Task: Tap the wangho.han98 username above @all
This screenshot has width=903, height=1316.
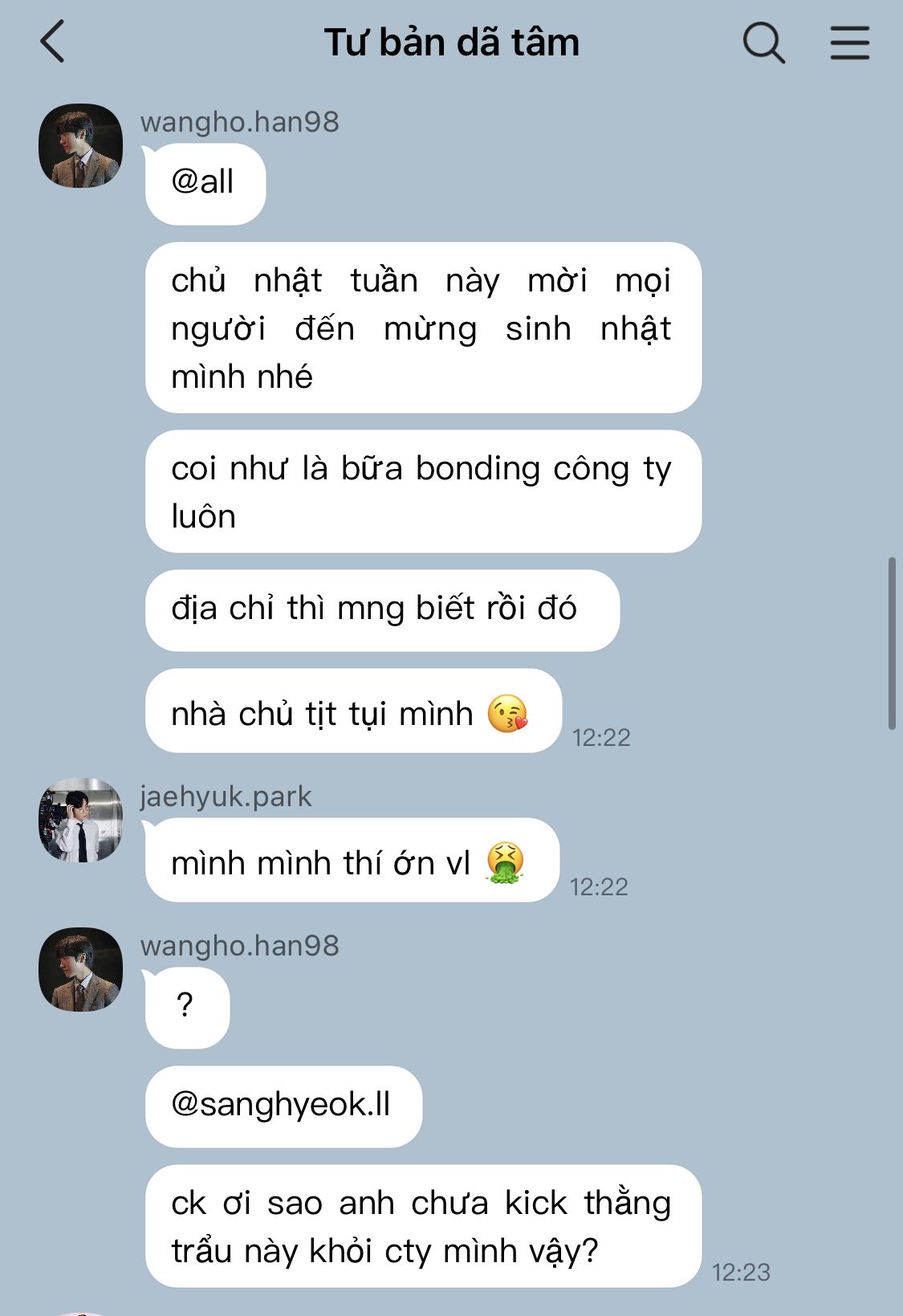Action: 239,122
